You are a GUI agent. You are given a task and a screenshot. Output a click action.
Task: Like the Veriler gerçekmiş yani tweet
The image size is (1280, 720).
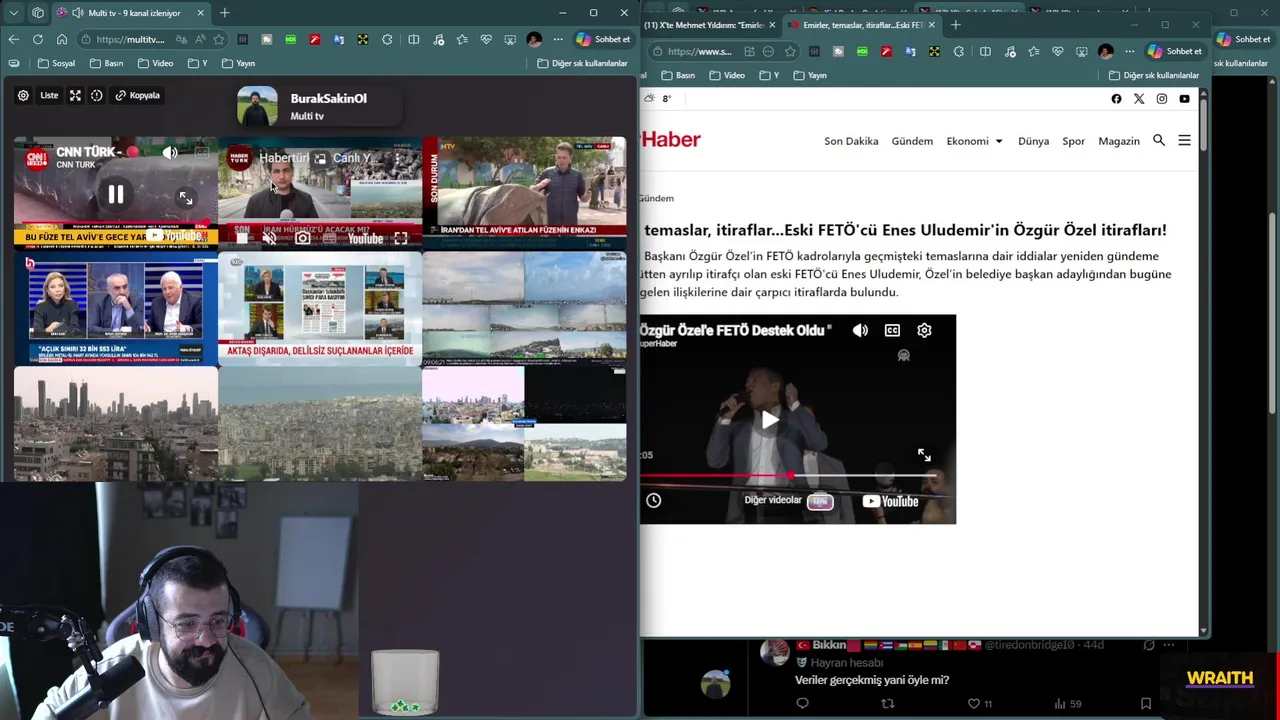click(974, 704)
